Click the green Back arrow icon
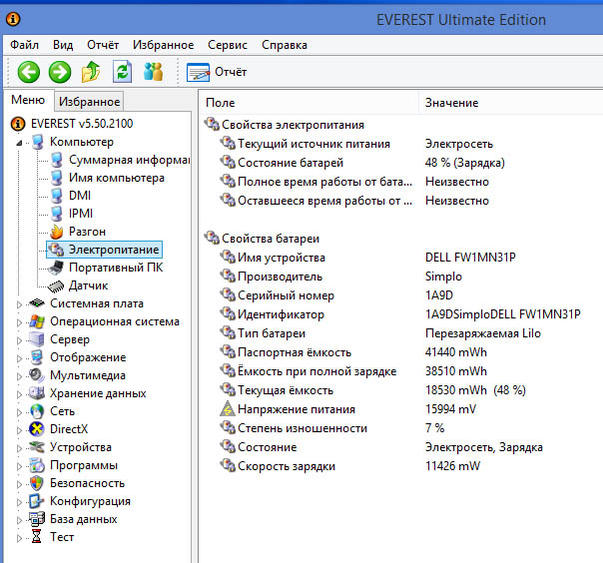 (28, 72)
